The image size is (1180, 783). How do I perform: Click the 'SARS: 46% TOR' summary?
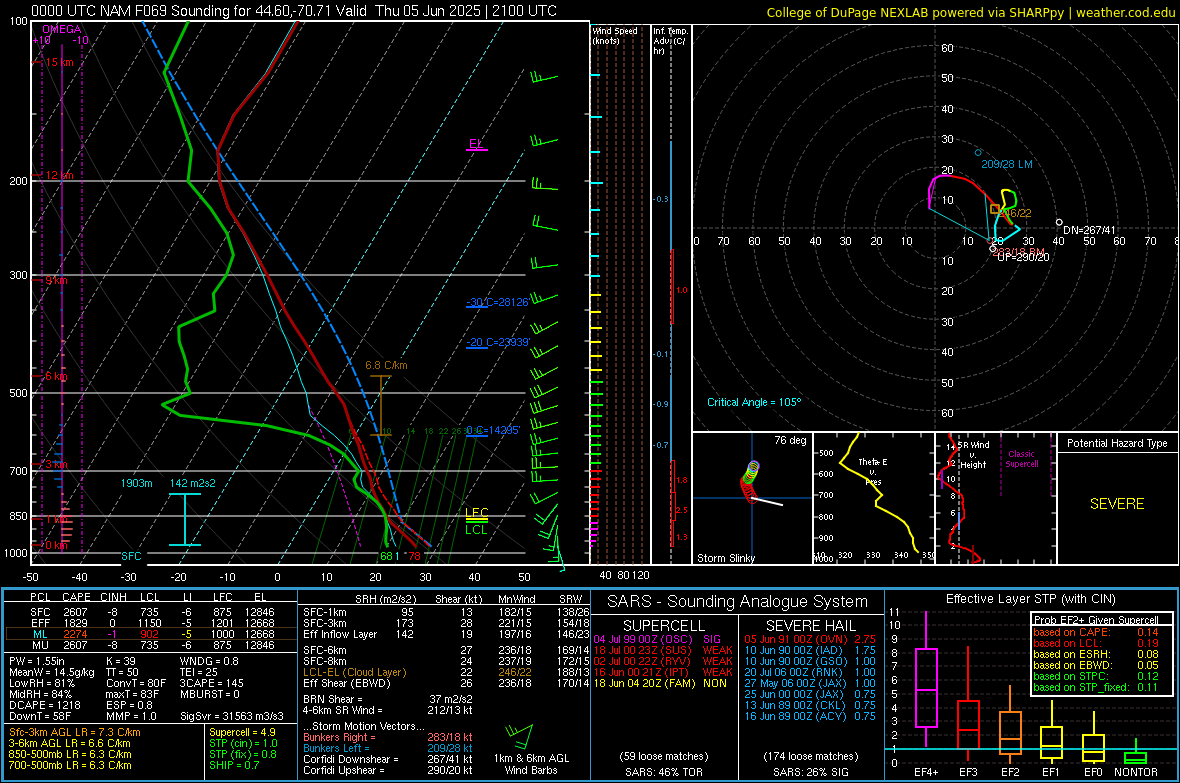pos(664,772)
